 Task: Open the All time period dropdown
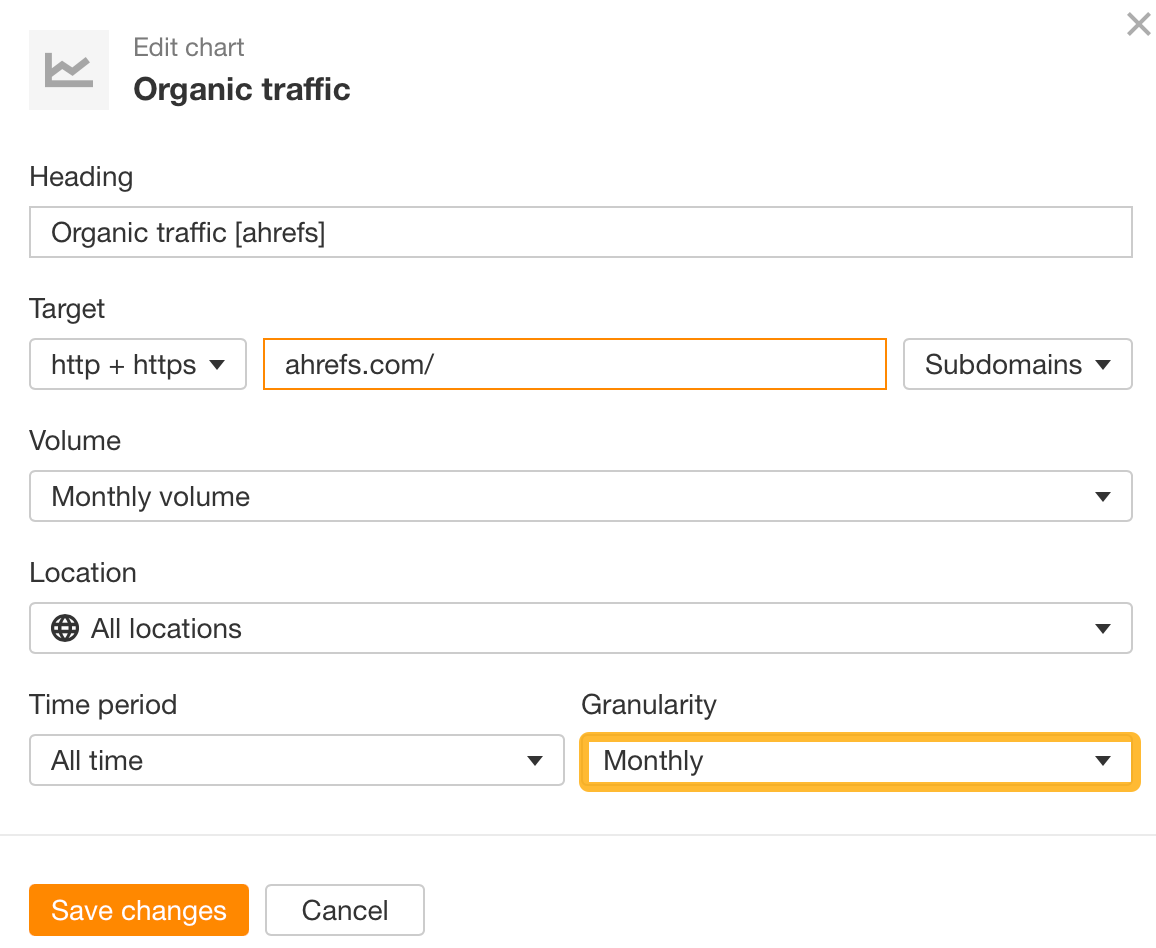pyautogui.click(x=296, y=760)
